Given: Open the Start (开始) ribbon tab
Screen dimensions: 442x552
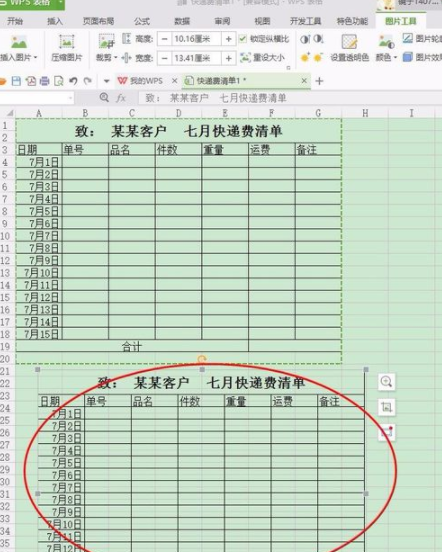Looking at the screenshot, I should pos(15,21).
